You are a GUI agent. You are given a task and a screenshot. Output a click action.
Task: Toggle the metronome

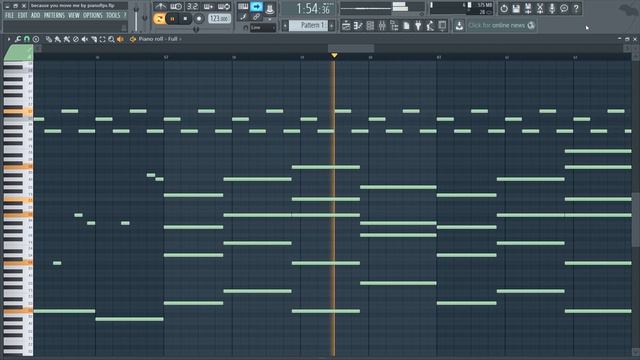[160, 7]
